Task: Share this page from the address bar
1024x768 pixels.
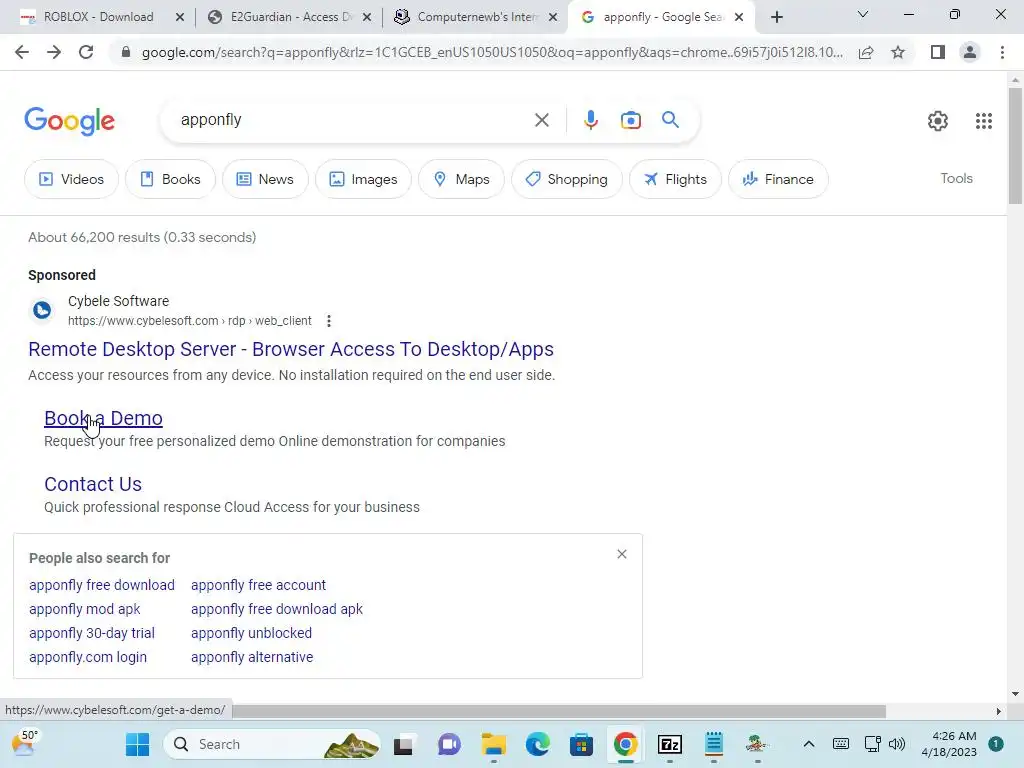Action: pos(866,52)
